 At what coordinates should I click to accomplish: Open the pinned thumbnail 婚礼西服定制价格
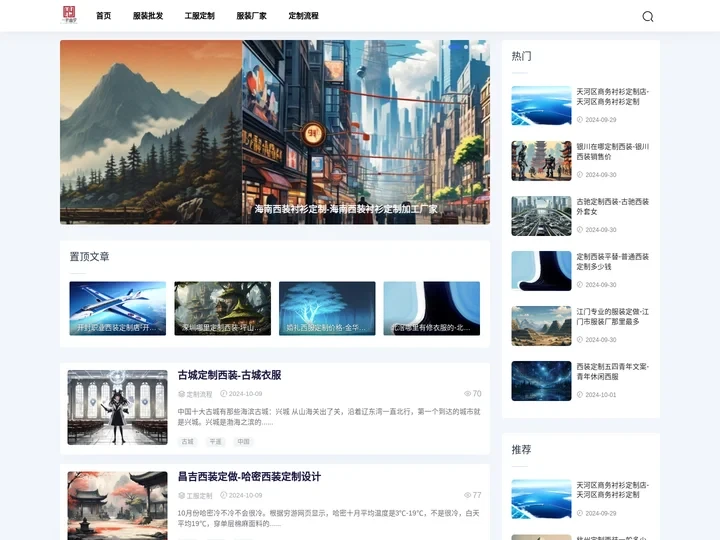pyautogui.click(x=327, y=308)
